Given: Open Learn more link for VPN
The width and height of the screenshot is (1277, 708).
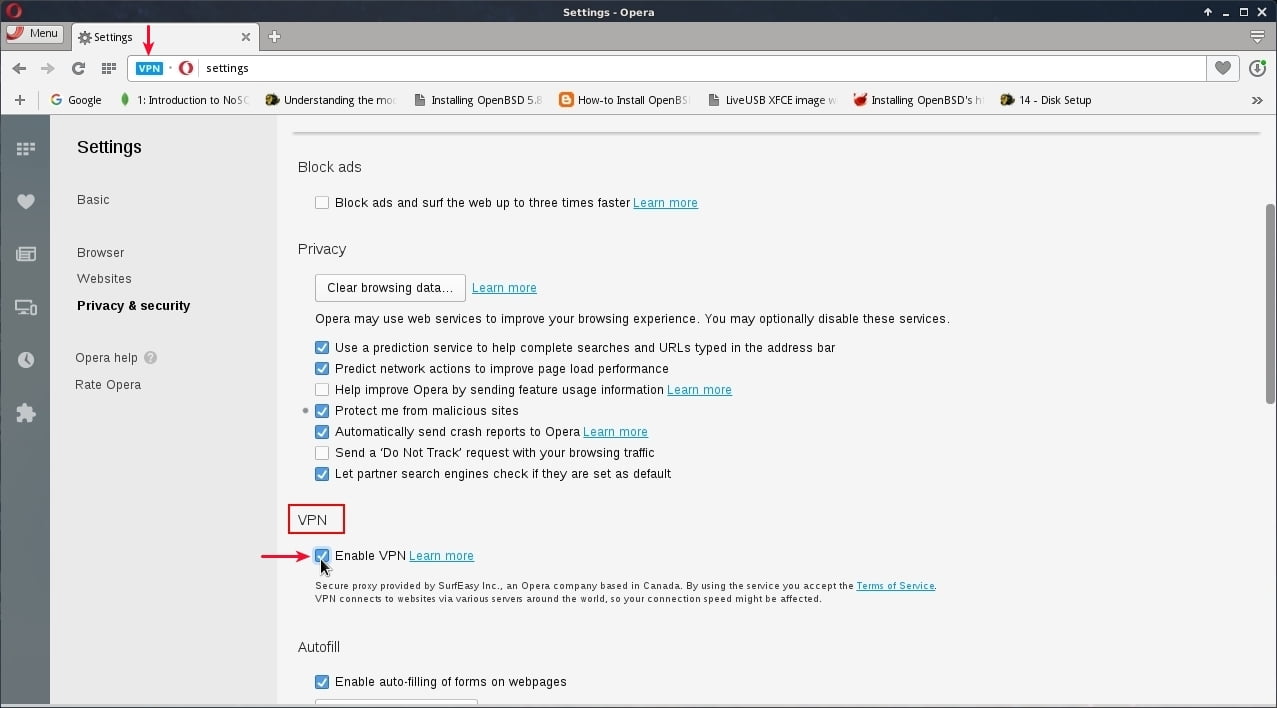Looking at the screenshot, I should point(441,556).
